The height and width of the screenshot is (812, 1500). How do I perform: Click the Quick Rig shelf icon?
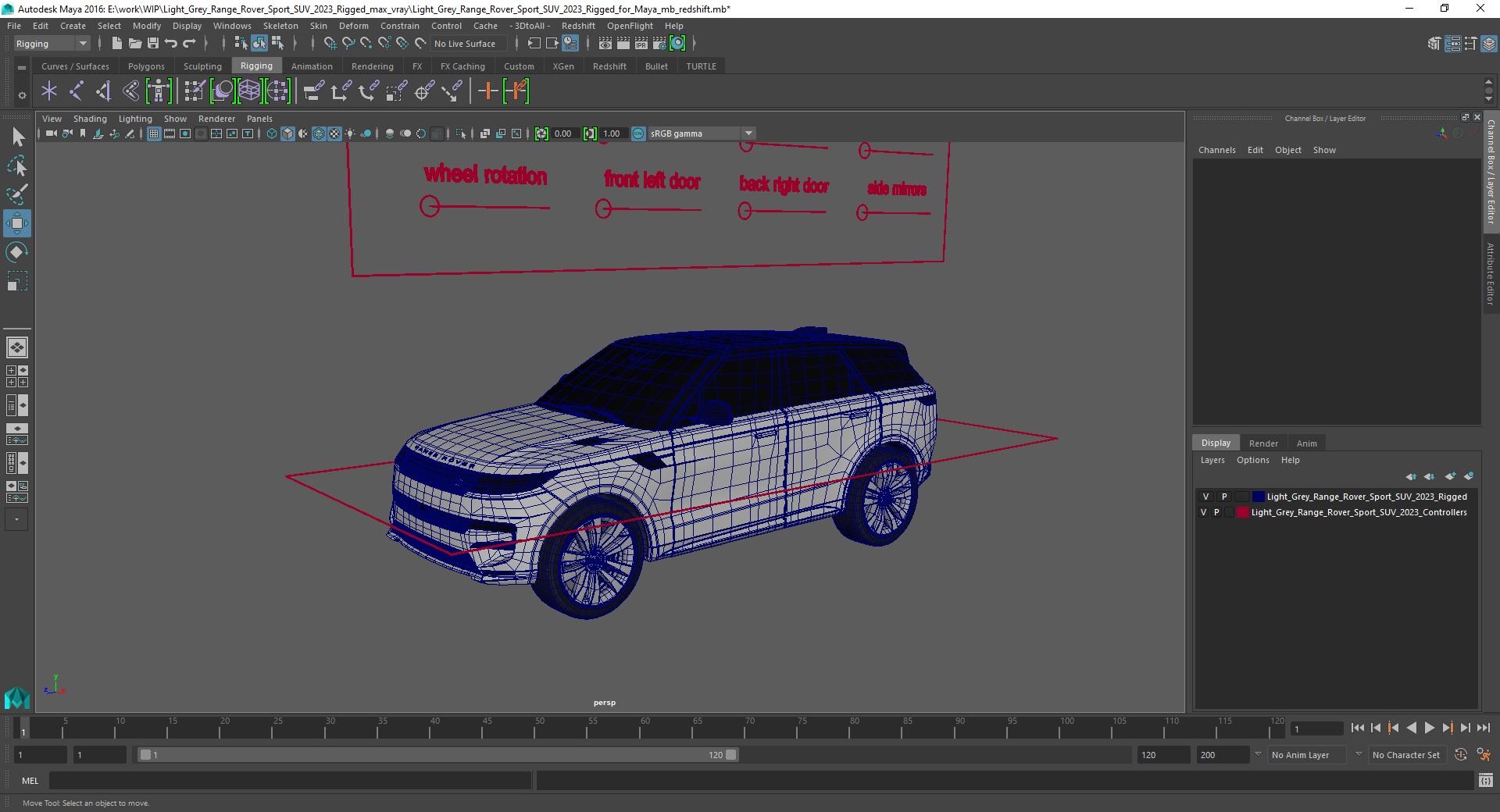pos(159,91)
